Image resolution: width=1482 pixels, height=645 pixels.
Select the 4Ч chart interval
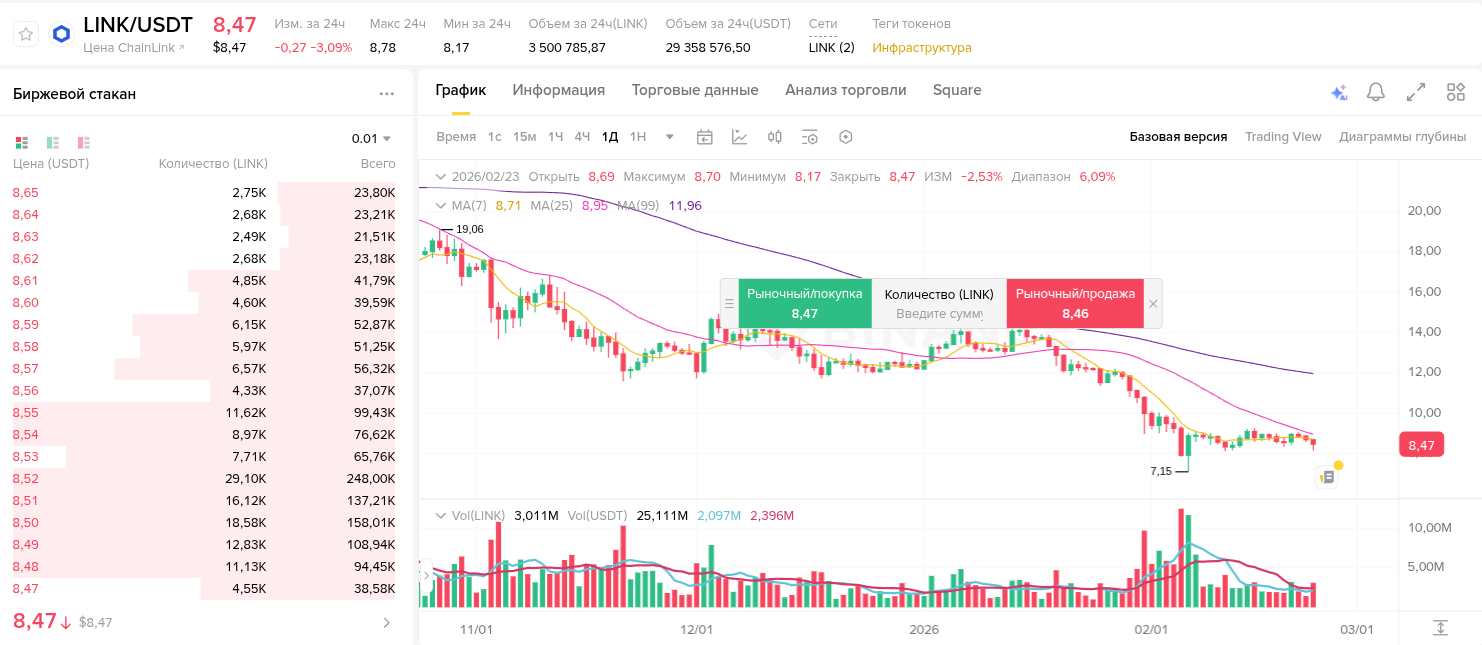coord(582,137)
